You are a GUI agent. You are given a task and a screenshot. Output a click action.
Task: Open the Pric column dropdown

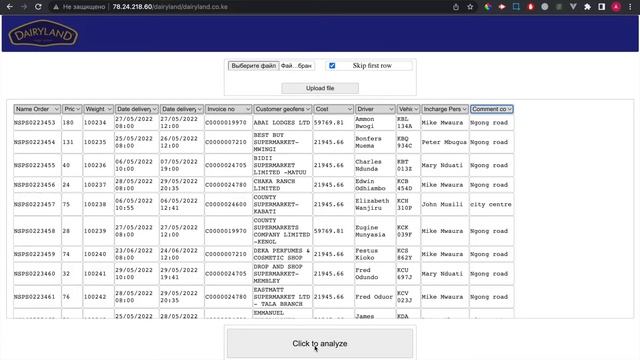point(72,109)
